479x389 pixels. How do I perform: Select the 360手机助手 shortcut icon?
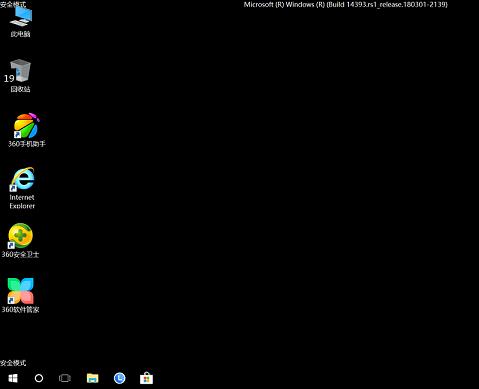(x=26, y=126)
